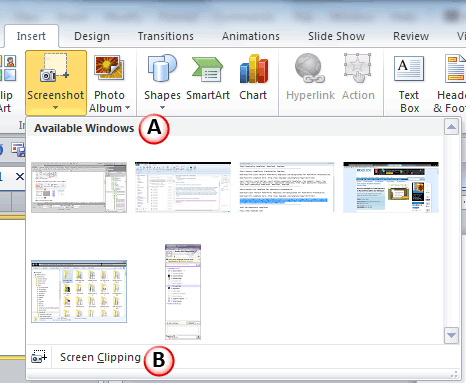Switch to the Insert tab

[x=31, y=36]
